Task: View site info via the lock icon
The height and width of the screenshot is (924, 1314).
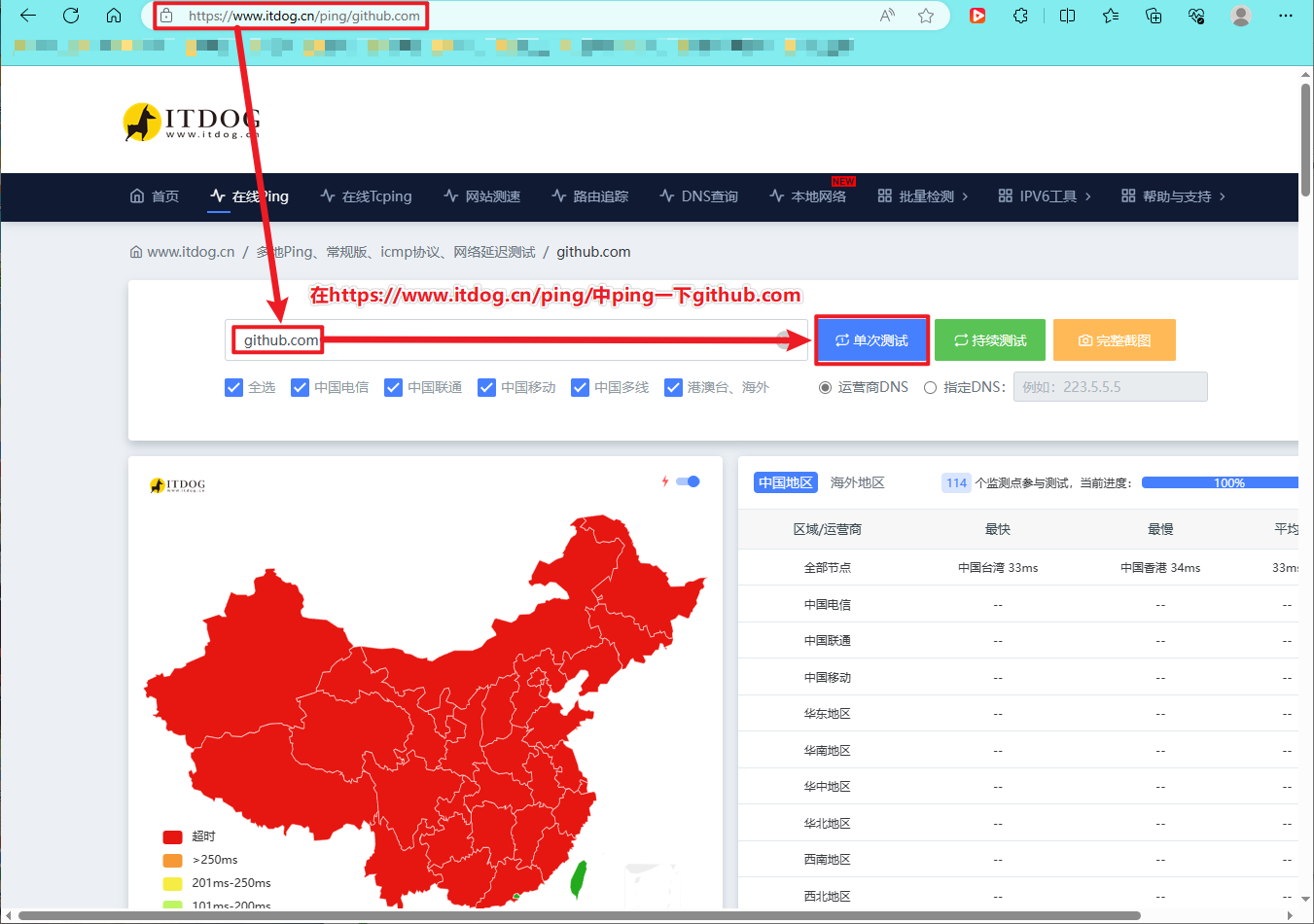Action: pyautogui.click(x=166, y=16)
